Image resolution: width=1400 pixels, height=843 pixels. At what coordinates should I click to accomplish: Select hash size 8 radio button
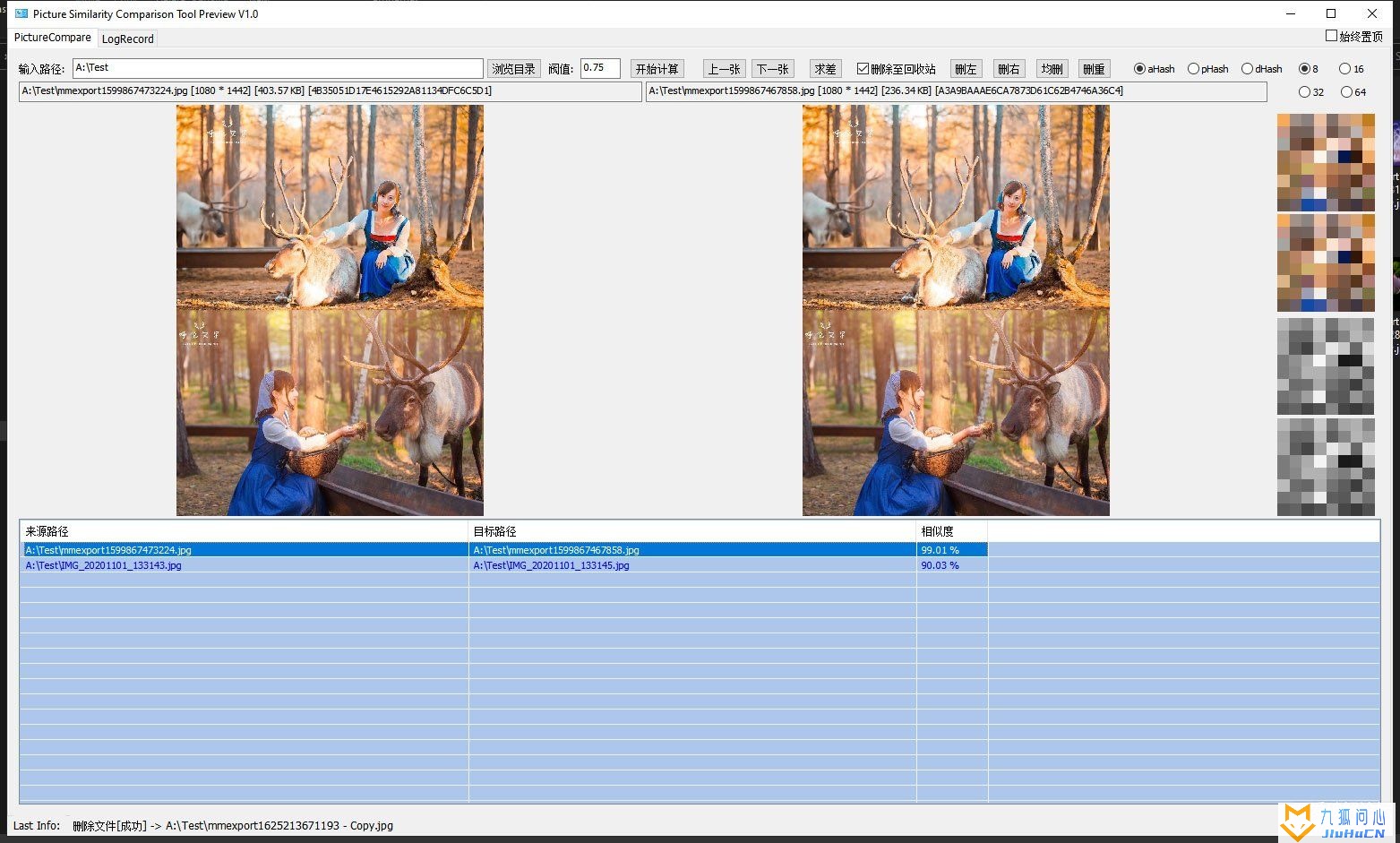click(x=1309, y=69)
